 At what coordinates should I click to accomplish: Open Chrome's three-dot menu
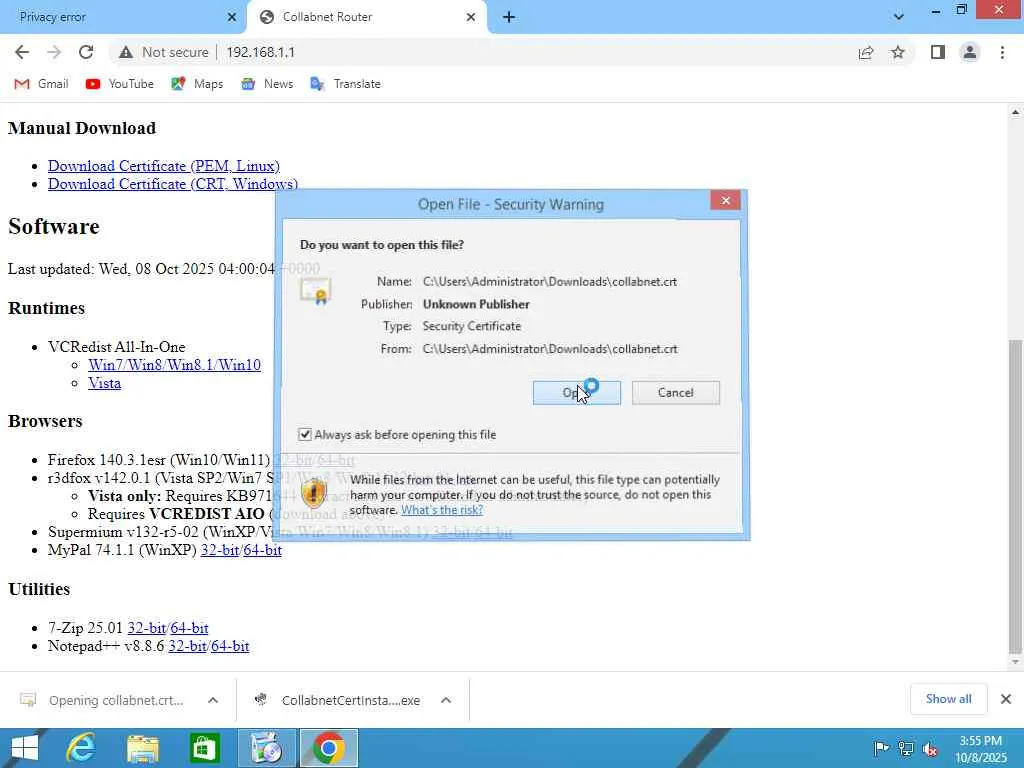coord(1002,52)
